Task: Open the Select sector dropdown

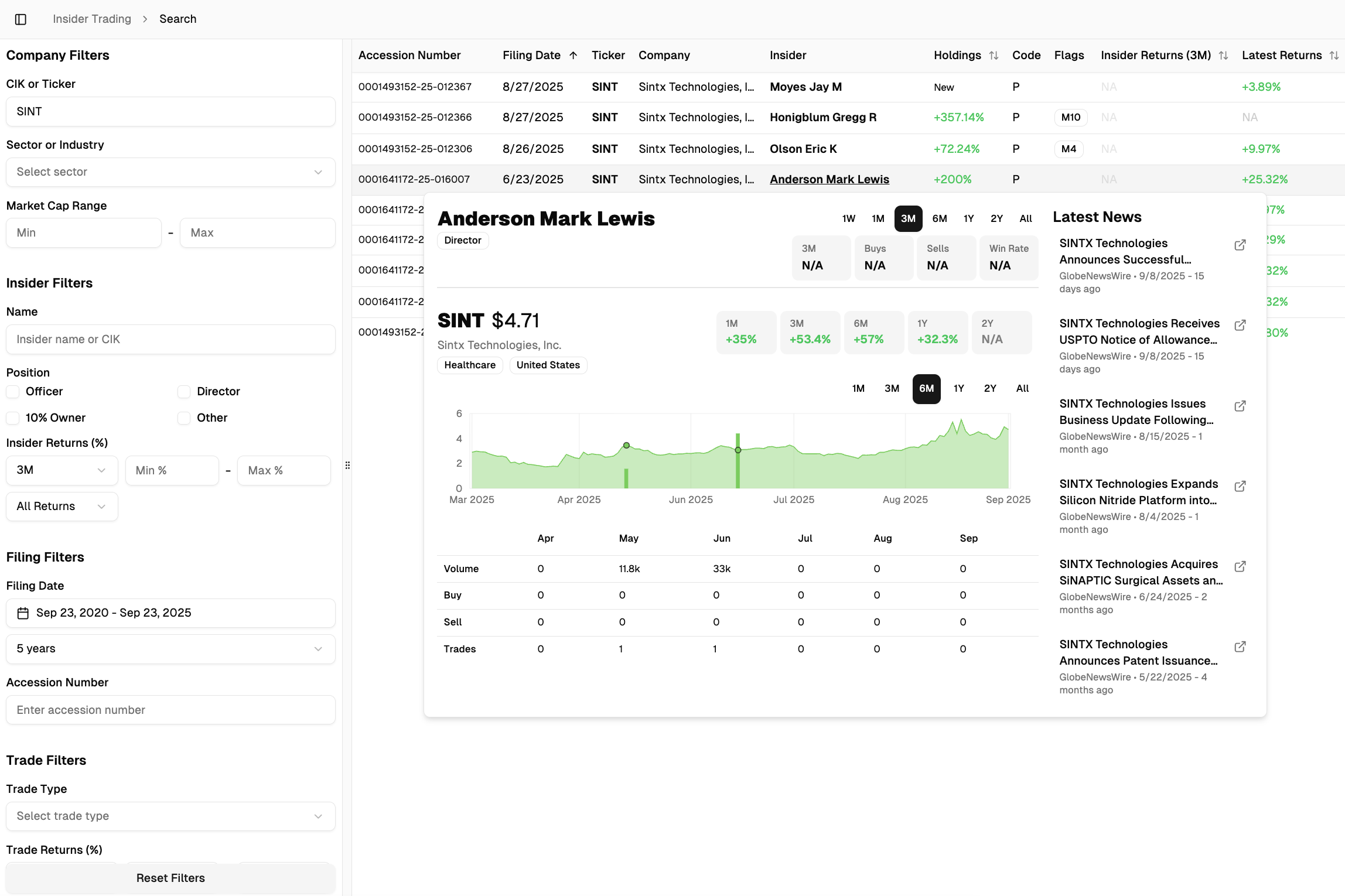Action: (170, 172)
